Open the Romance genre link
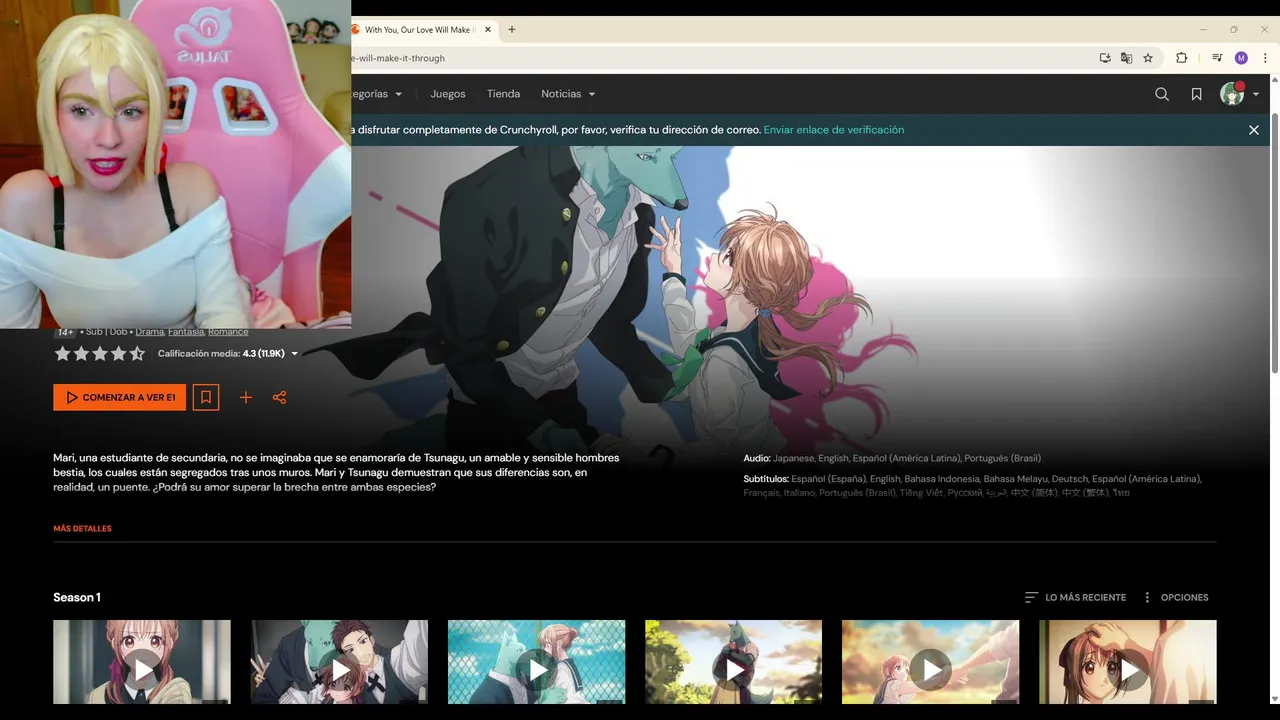The width and height of the screenshot is (1280, 720). pyautogui.click(x=228, y=331)
